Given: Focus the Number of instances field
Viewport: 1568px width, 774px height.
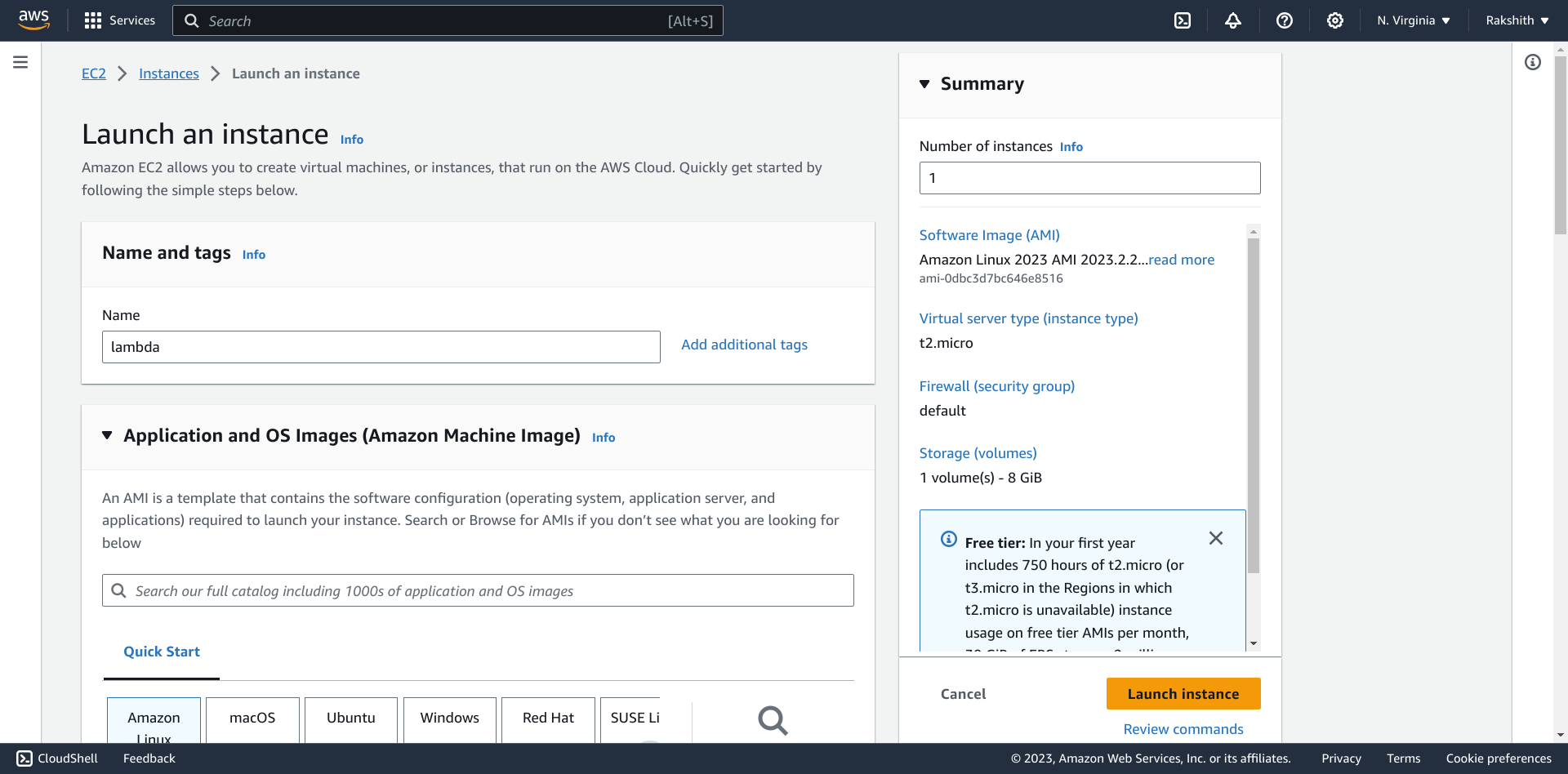Looking at the screenshot, I should [x=1090, y=178].
